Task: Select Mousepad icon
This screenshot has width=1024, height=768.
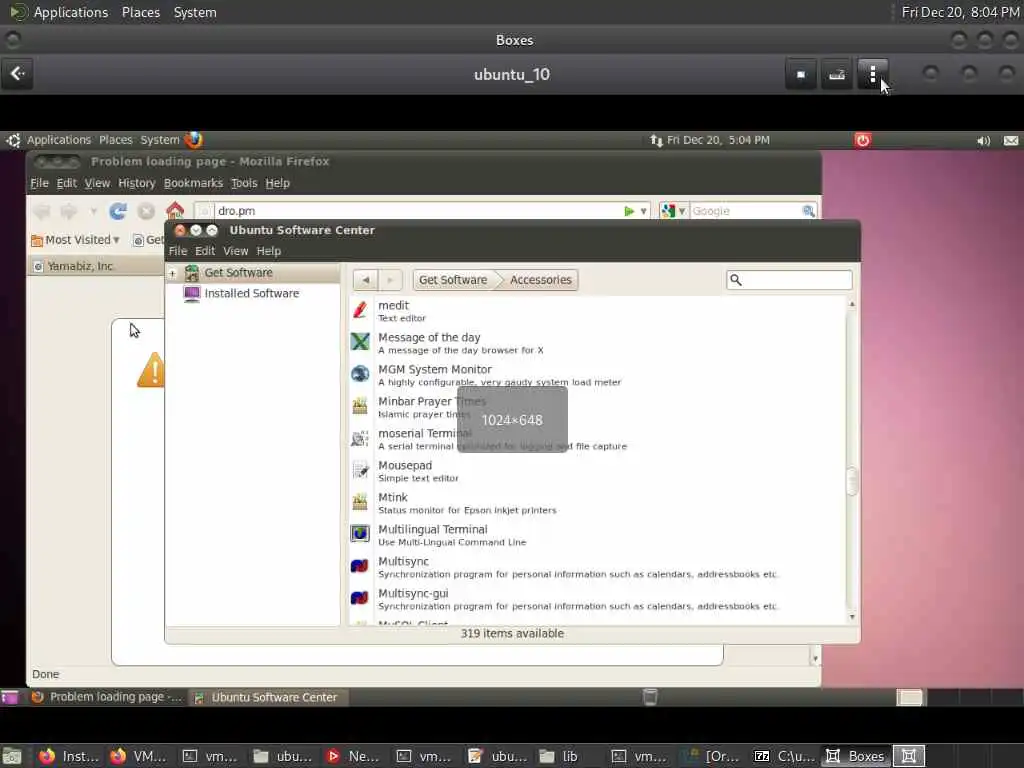Action: click(360, 470)
